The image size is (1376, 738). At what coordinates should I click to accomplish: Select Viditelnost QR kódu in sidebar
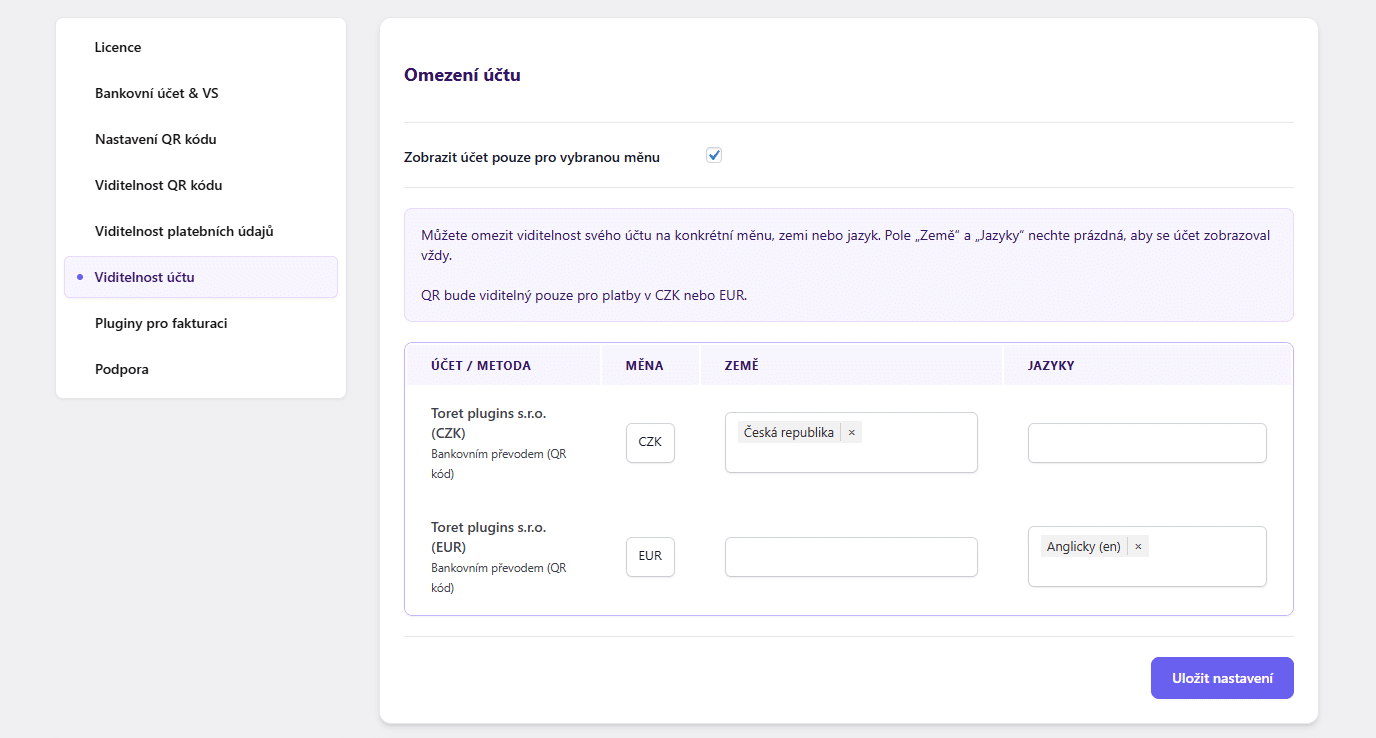[158, 185]
